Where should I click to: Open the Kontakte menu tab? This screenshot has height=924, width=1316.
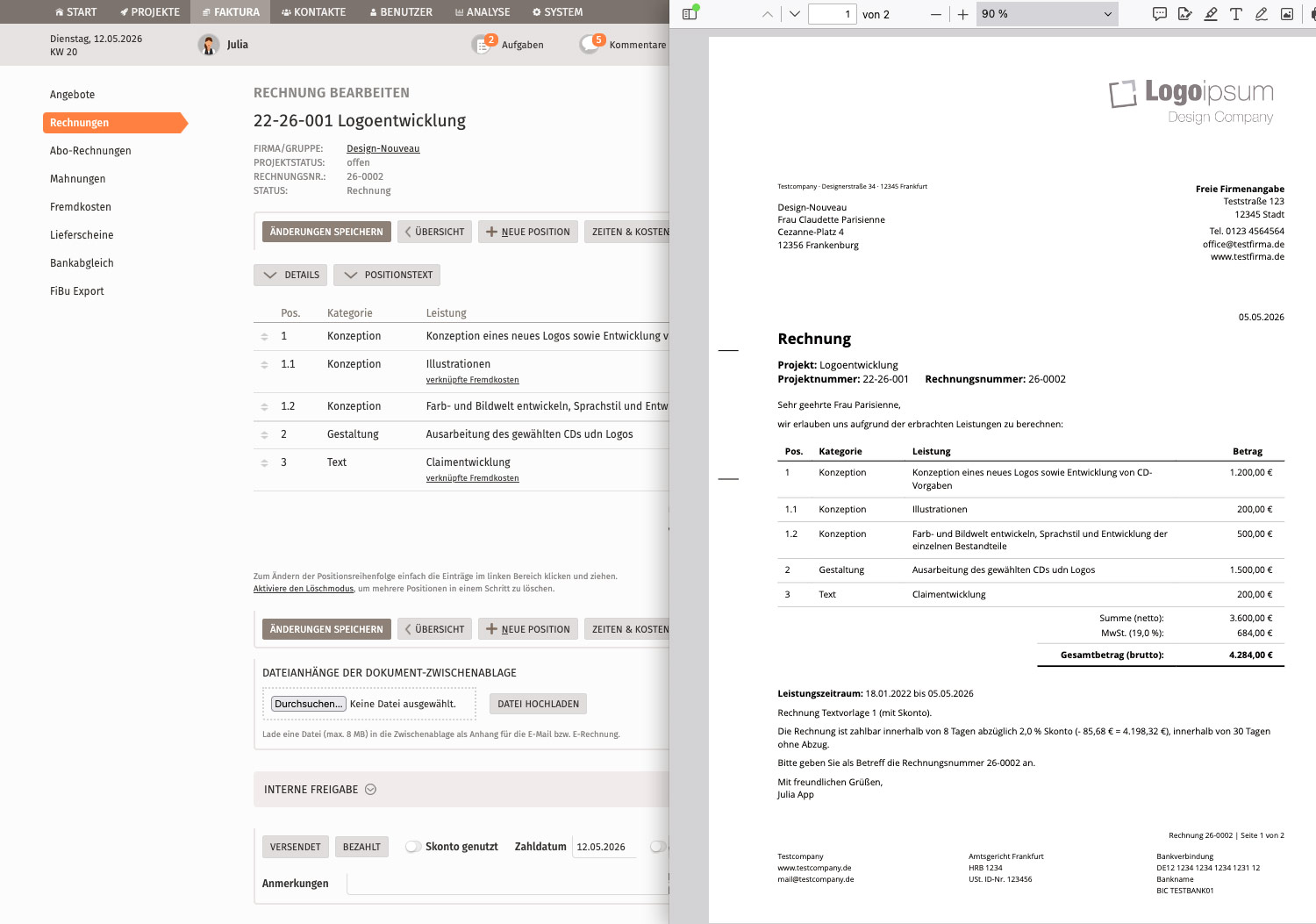[313, 12]
